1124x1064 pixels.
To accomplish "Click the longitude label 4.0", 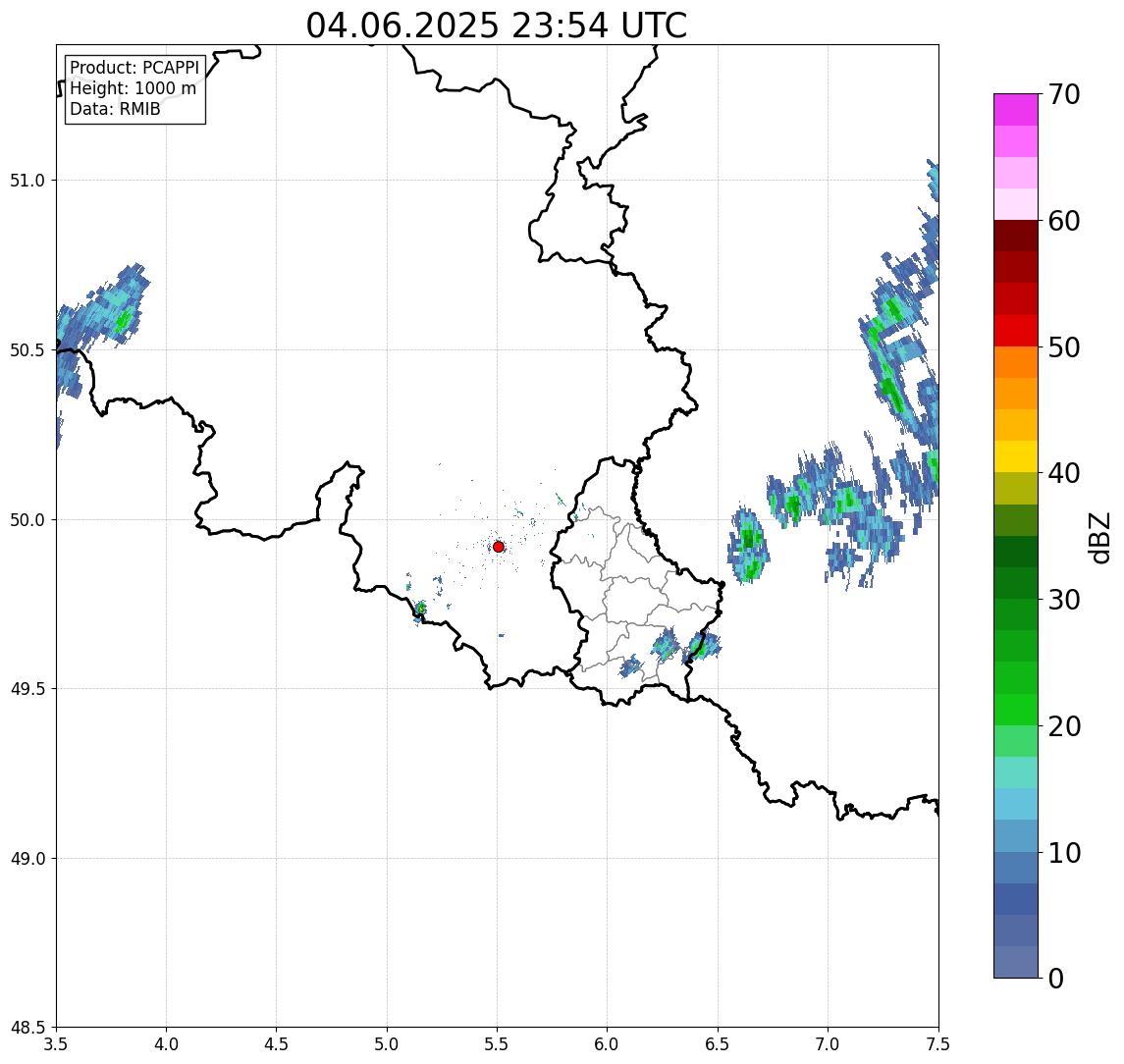I will click(166, 1044).
